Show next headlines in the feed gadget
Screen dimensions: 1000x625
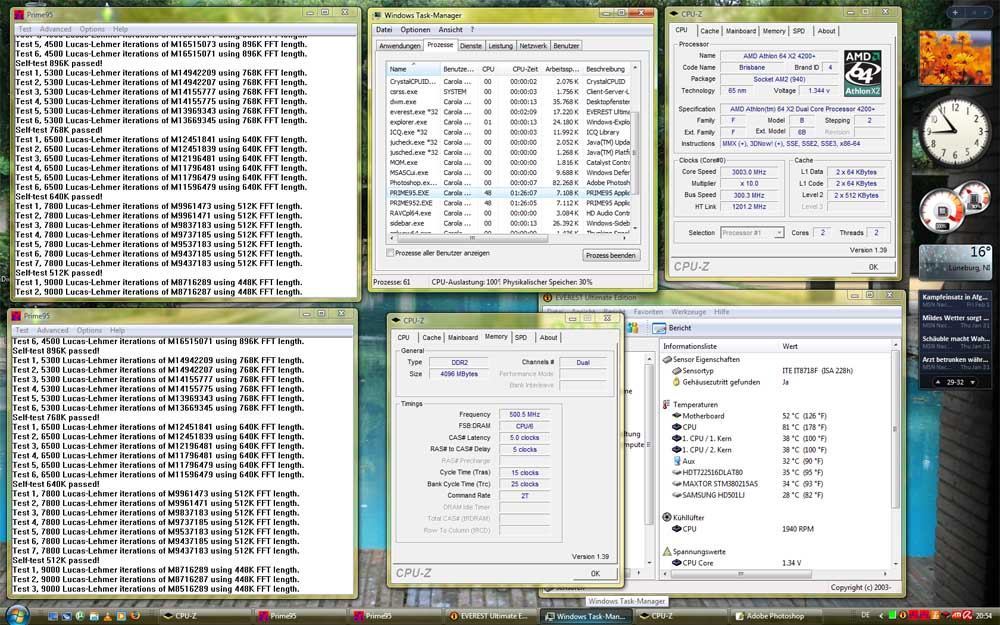pos(972,382)
